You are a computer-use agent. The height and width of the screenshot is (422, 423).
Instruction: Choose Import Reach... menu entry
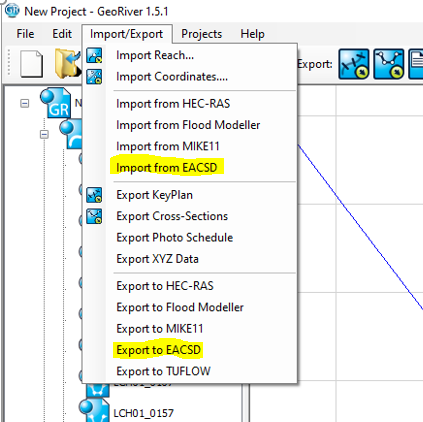tap(189, 55)
